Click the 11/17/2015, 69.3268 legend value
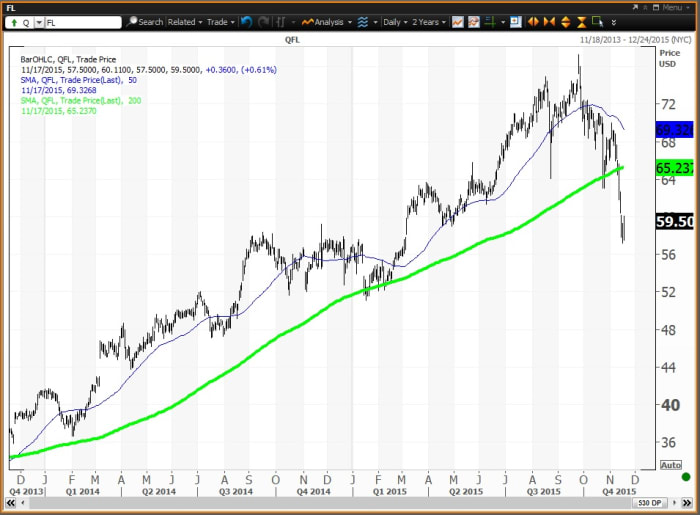Screen dimensions: 700x515 [x=58, y=90]
